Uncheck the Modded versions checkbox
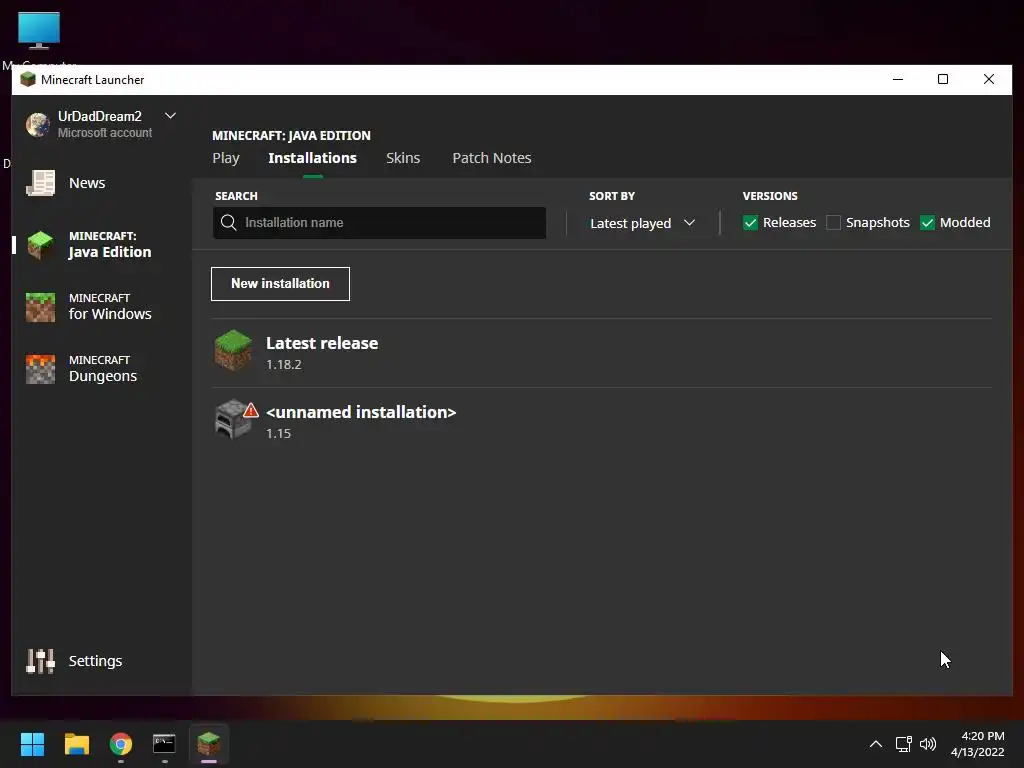 point(927,223)
